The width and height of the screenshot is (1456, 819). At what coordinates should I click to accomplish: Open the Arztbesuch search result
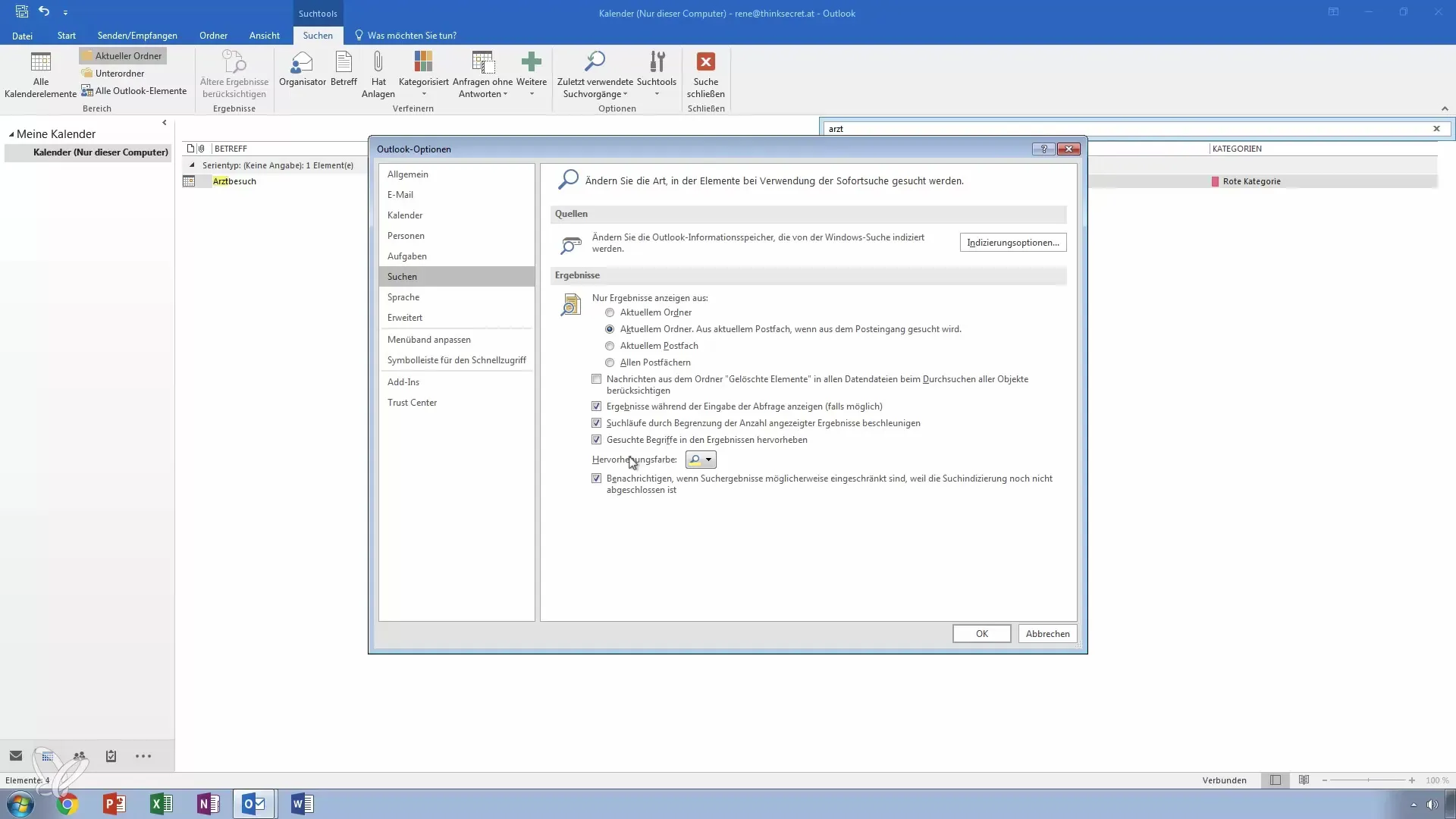point(234,181)
